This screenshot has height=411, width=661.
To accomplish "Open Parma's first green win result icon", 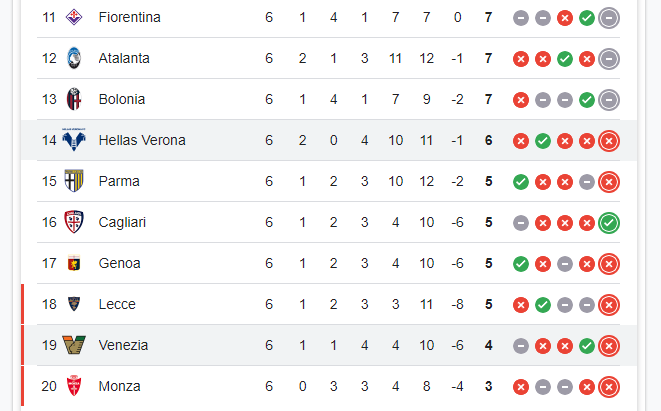I will coord(521,182).
